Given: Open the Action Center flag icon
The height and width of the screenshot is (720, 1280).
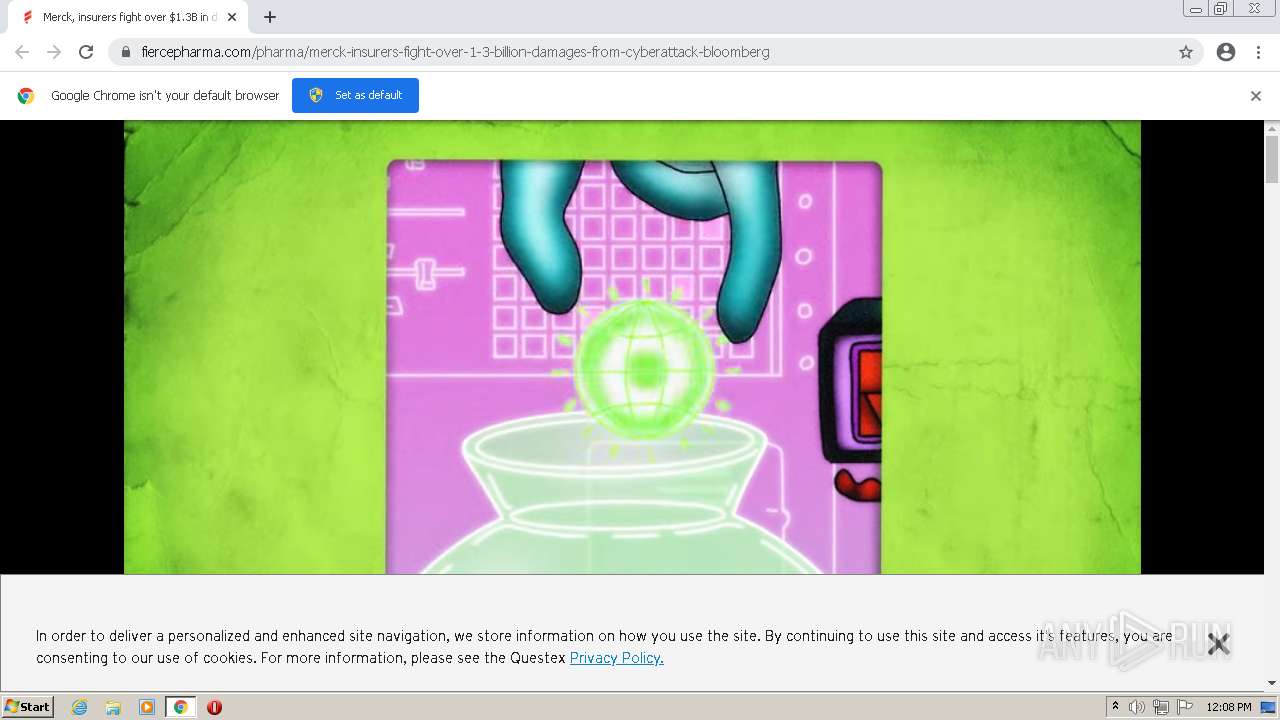Looking at the screenshot, I should (x=1185, y=707).
